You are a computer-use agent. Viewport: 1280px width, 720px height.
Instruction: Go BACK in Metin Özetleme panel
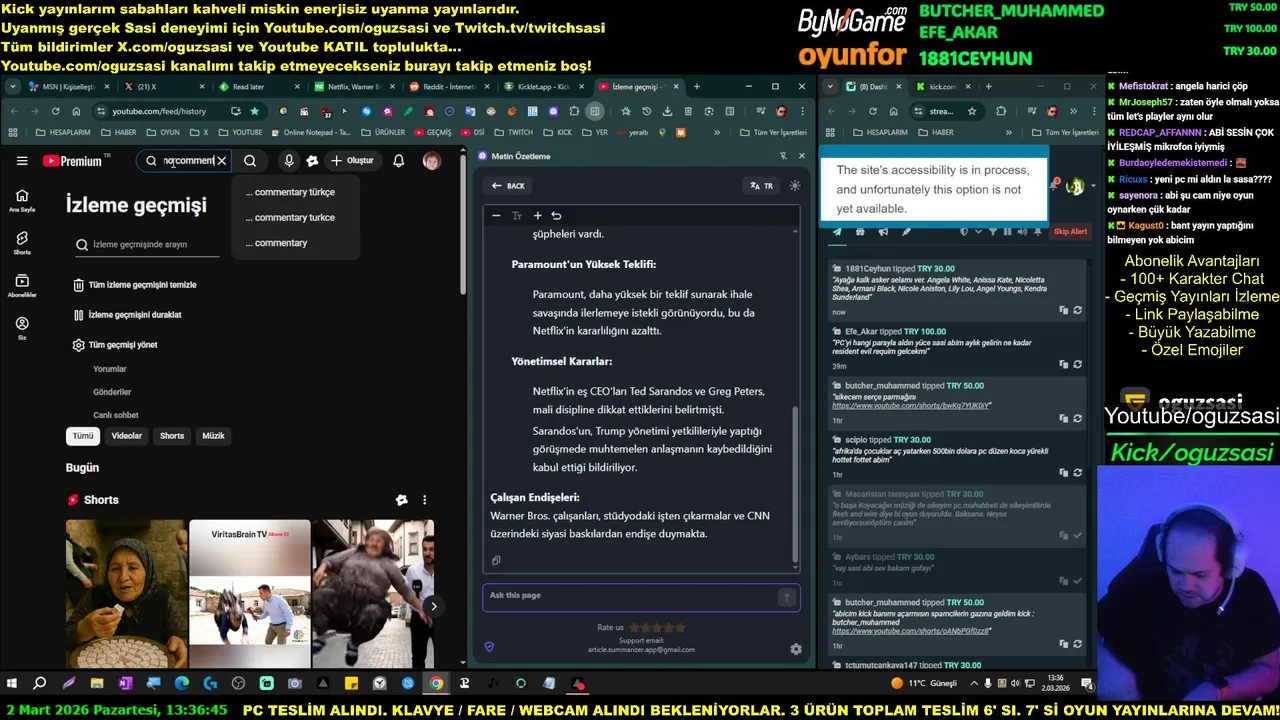[x=508, y=186]
